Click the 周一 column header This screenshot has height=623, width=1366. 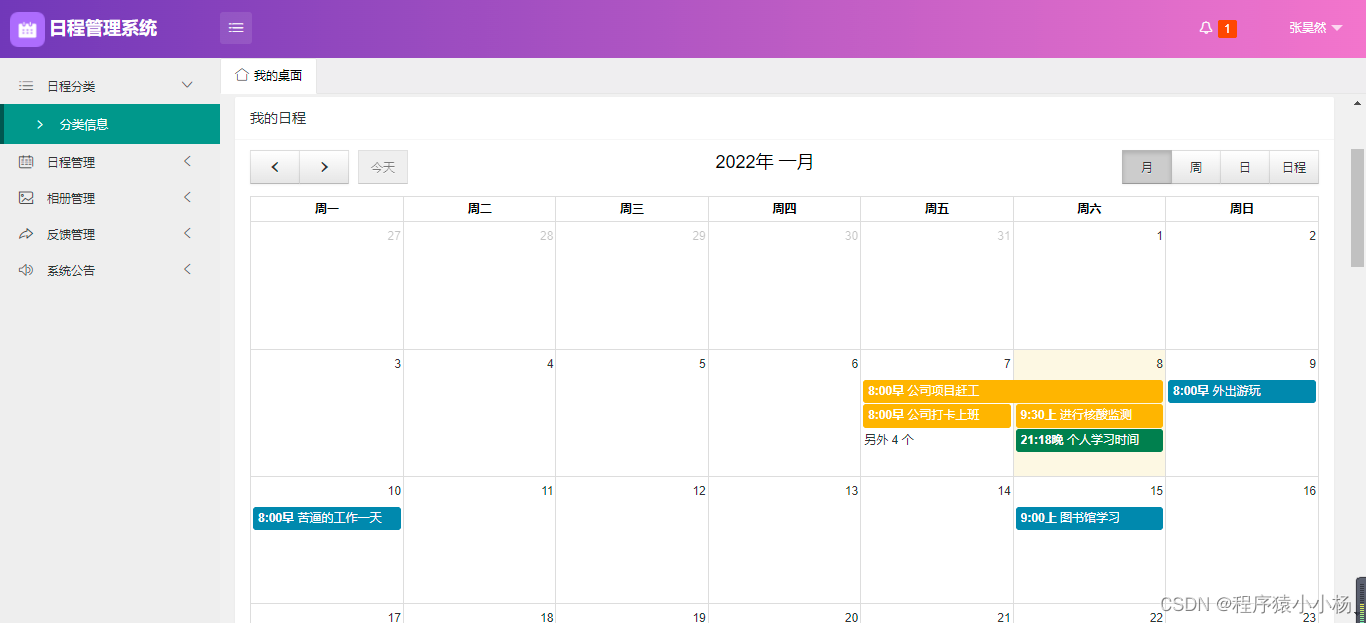(327, 209)
